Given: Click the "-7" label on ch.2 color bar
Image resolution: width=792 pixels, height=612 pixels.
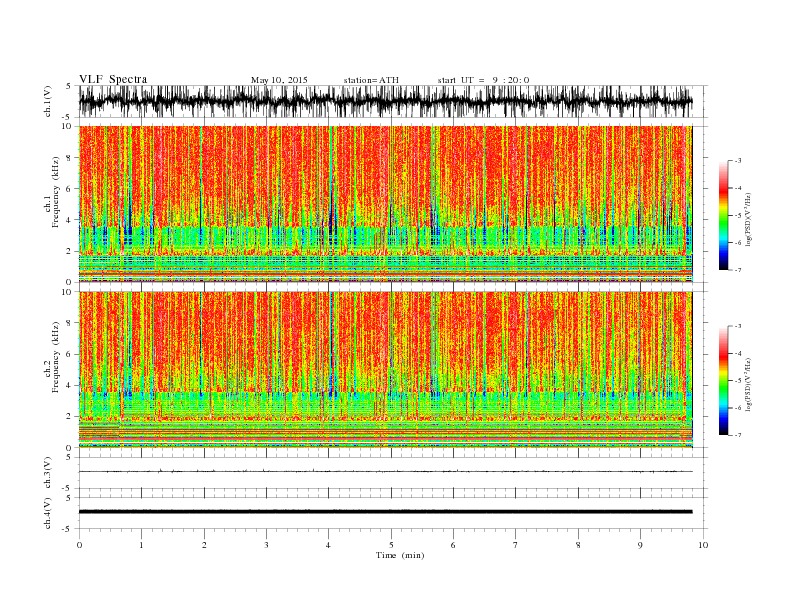Looking at the screenshot, I should (x=738, y=435).
